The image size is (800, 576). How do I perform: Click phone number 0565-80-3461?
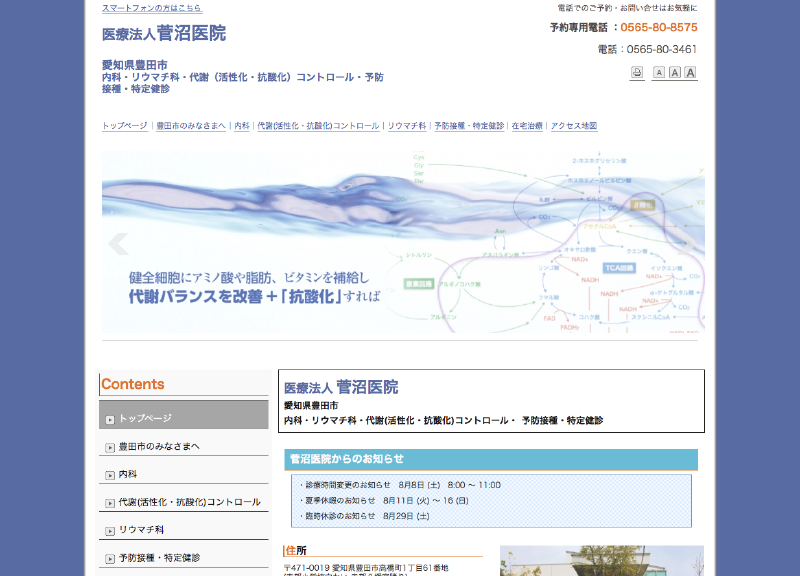tap(661, 49)
